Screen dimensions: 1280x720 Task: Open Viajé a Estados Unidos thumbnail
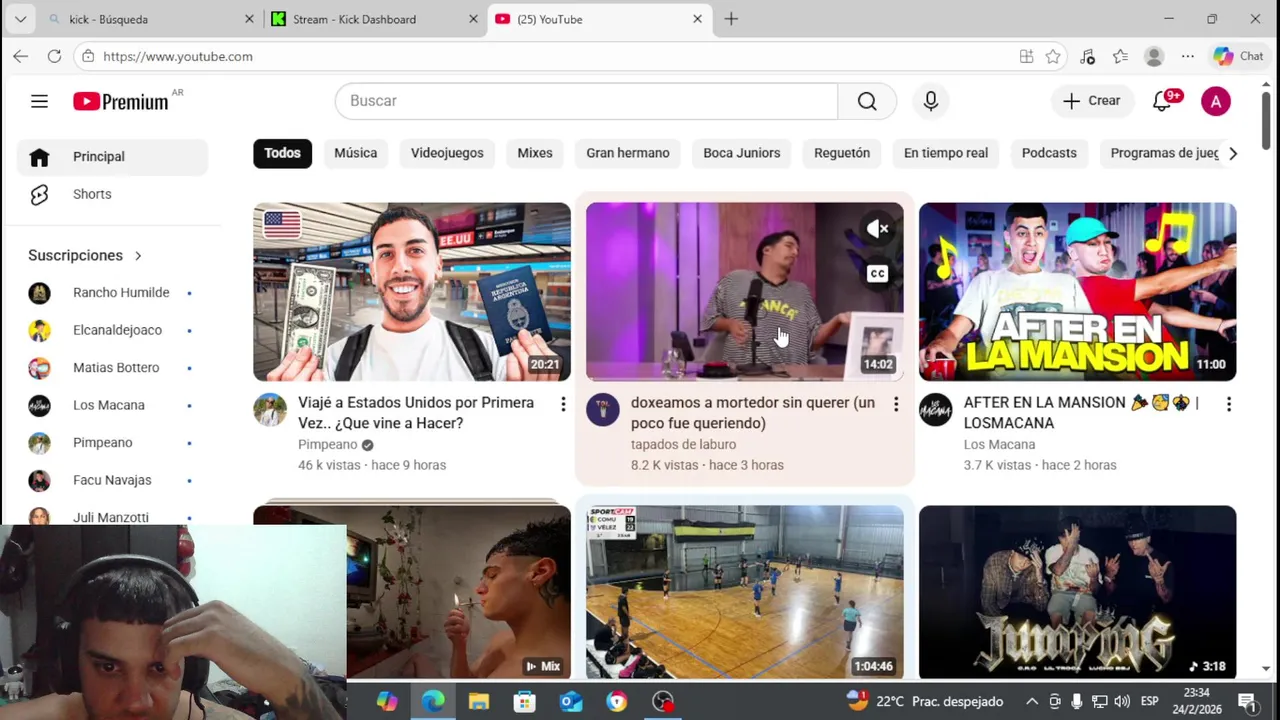[412, 292]
